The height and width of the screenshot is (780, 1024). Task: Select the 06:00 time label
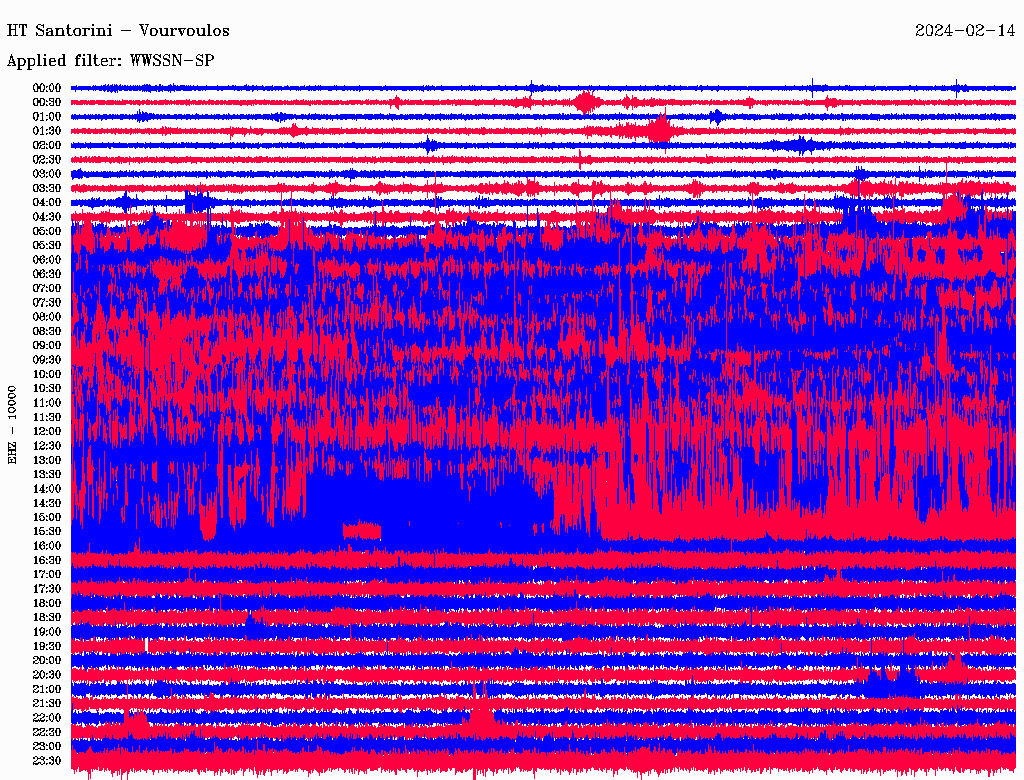(47, 260)
